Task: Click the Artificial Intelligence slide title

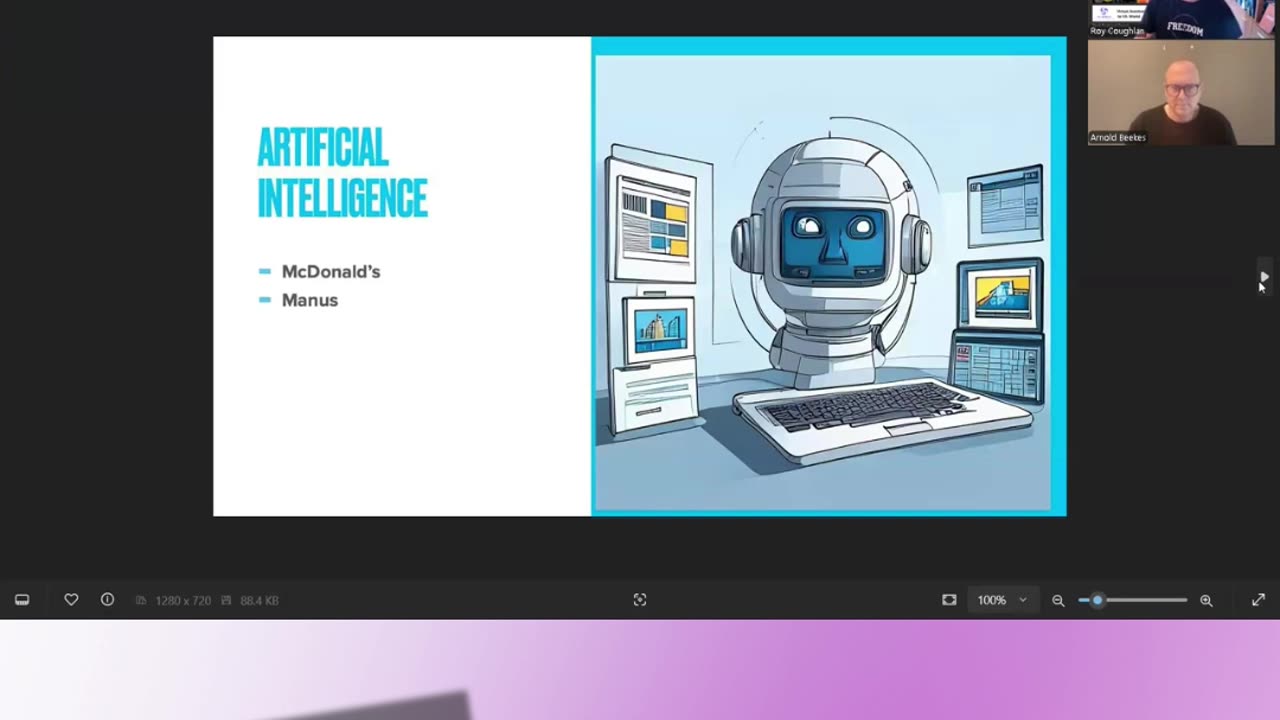Action: [x=342, y=172]
